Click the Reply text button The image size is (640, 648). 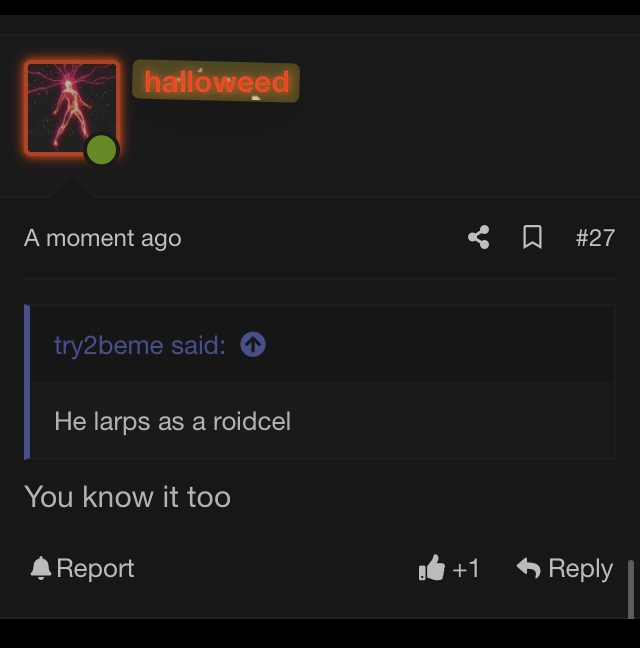tap(580, 569)
